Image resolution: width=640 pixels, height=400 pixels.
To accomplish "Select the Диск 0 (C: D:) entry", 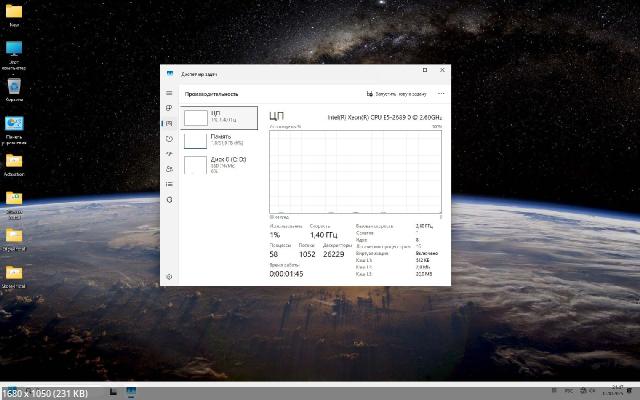I will pos(219,164).
